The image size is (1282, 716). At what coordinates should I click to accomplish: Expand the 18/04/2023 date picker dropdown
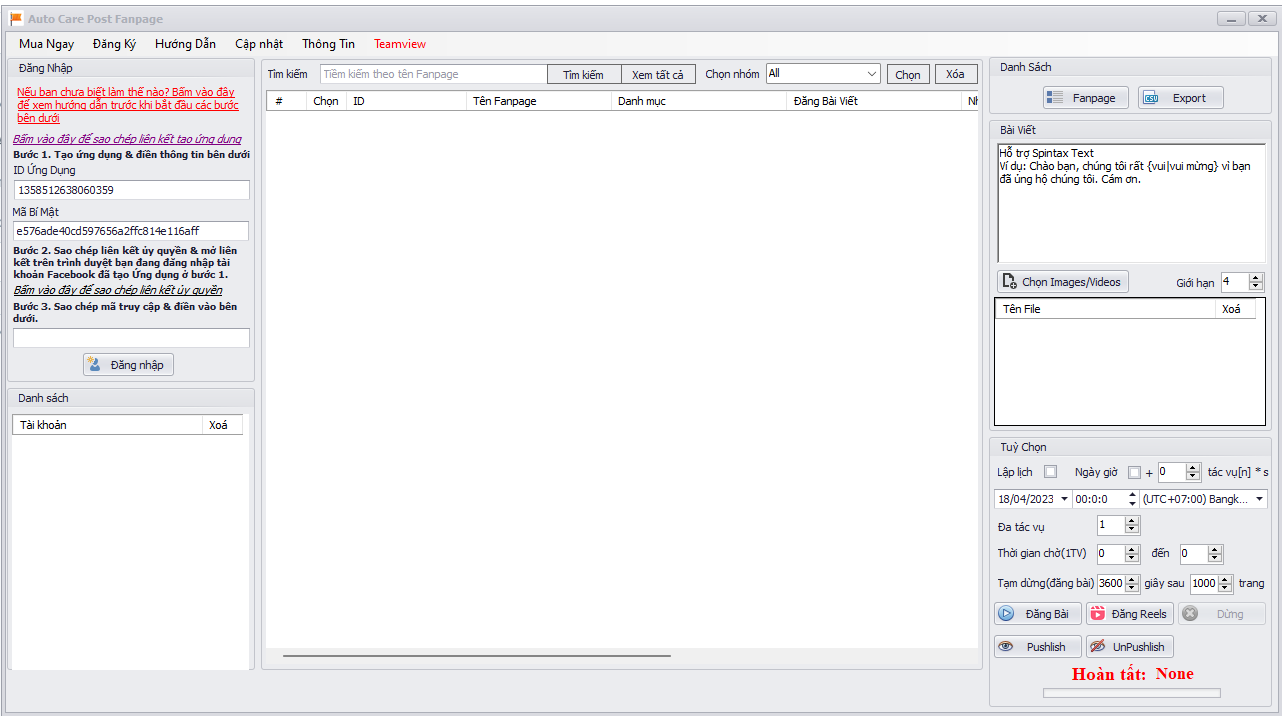click(x=1063, y=499)
